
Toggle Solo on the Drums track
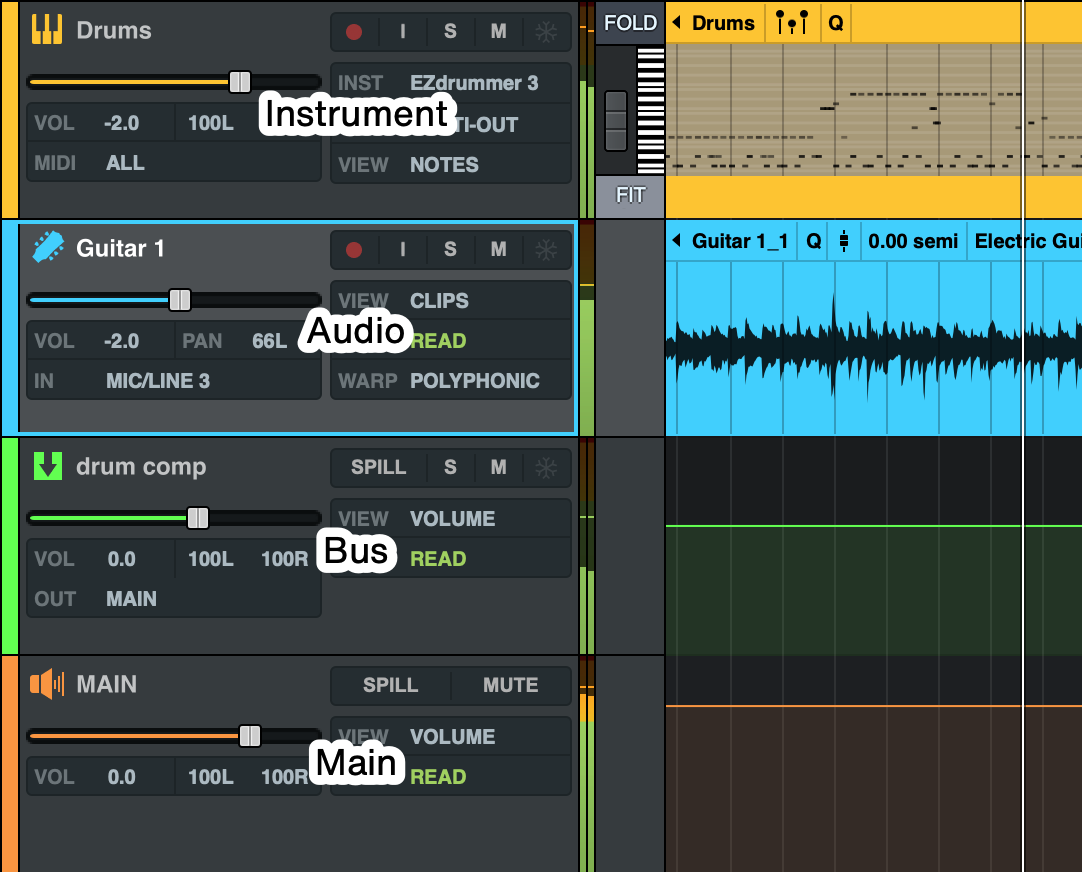pyautogui.click(x=450, y=31)
